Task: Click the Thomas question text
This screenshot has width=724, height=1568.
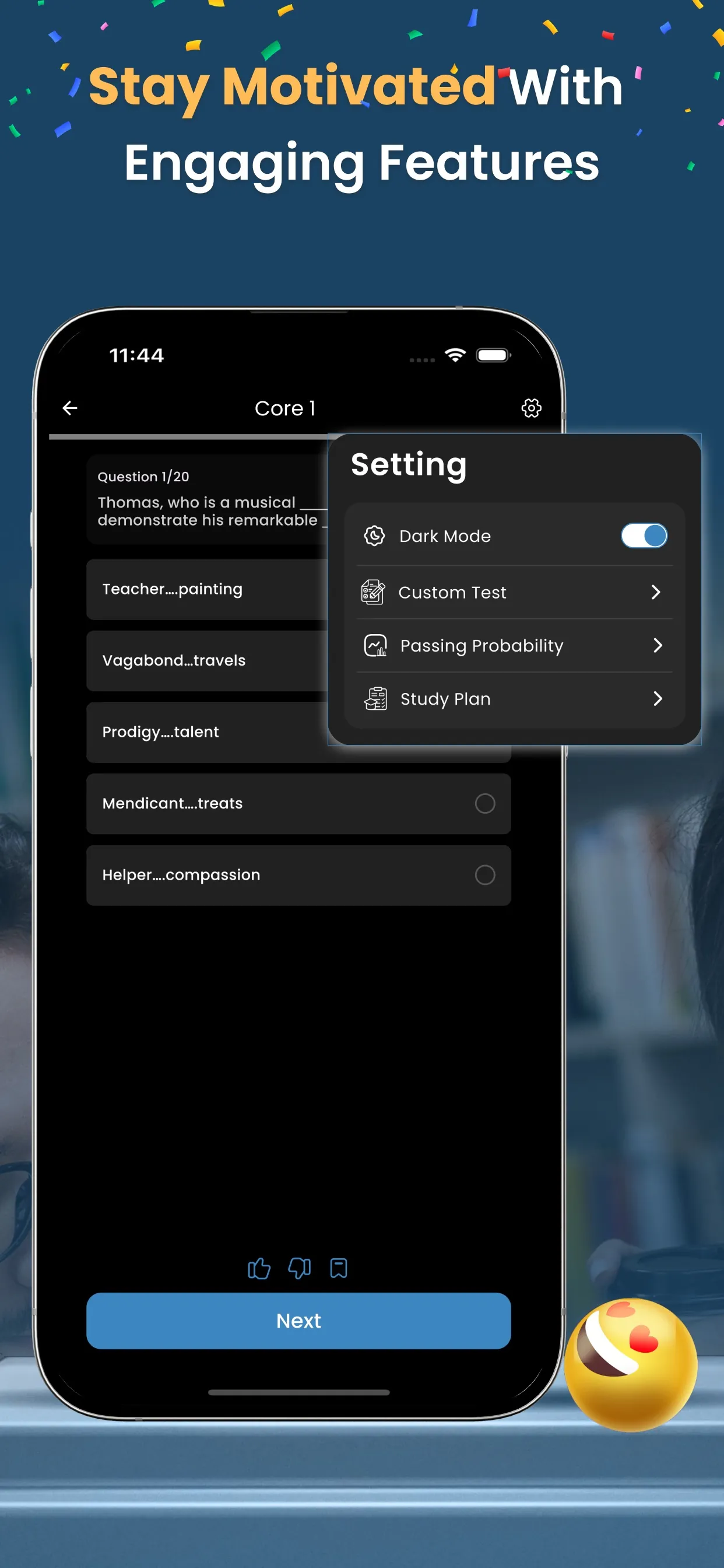Action: point(212,510)
